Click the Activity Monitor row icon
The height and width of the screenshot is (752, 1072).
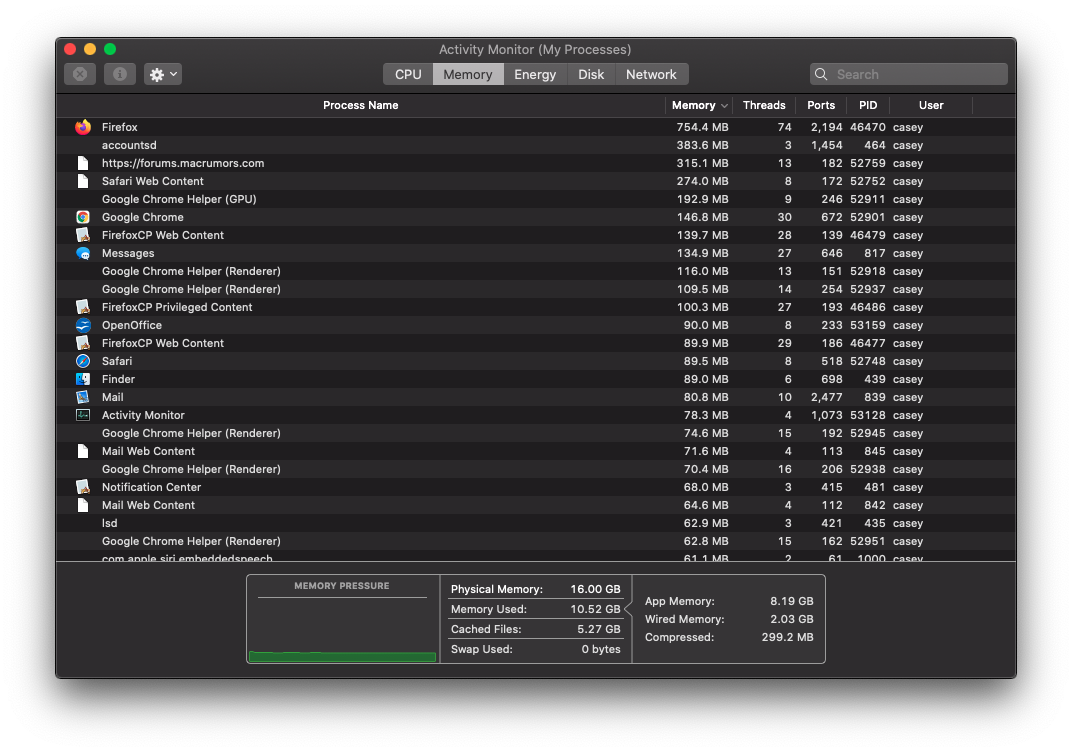click(x=83, y=415)
